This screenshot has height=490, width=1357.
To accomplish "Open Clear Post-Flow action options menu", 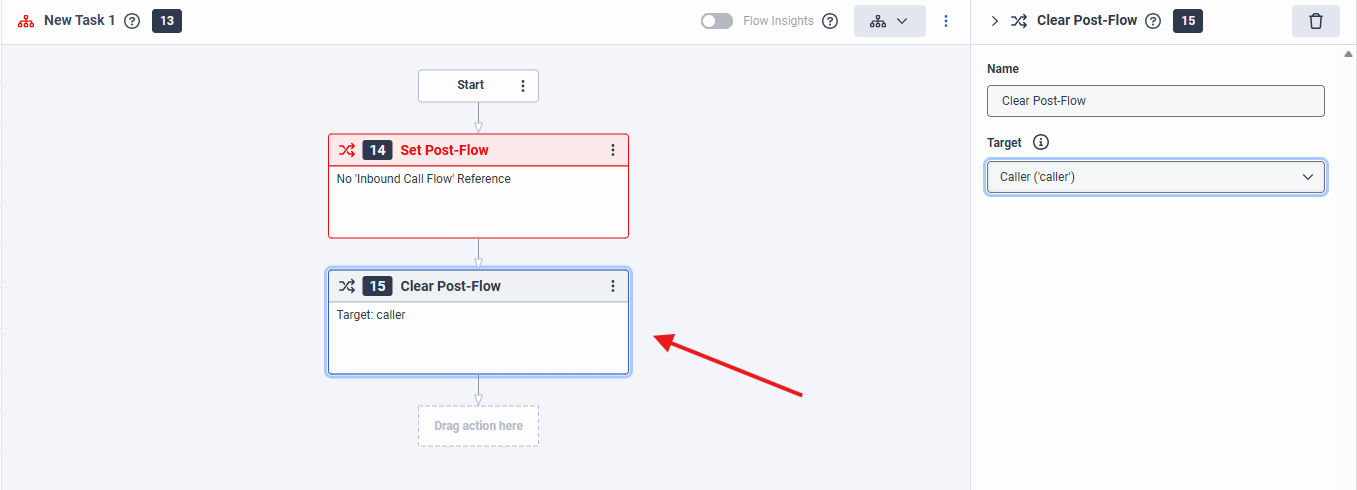I will (x=613, y=286).
